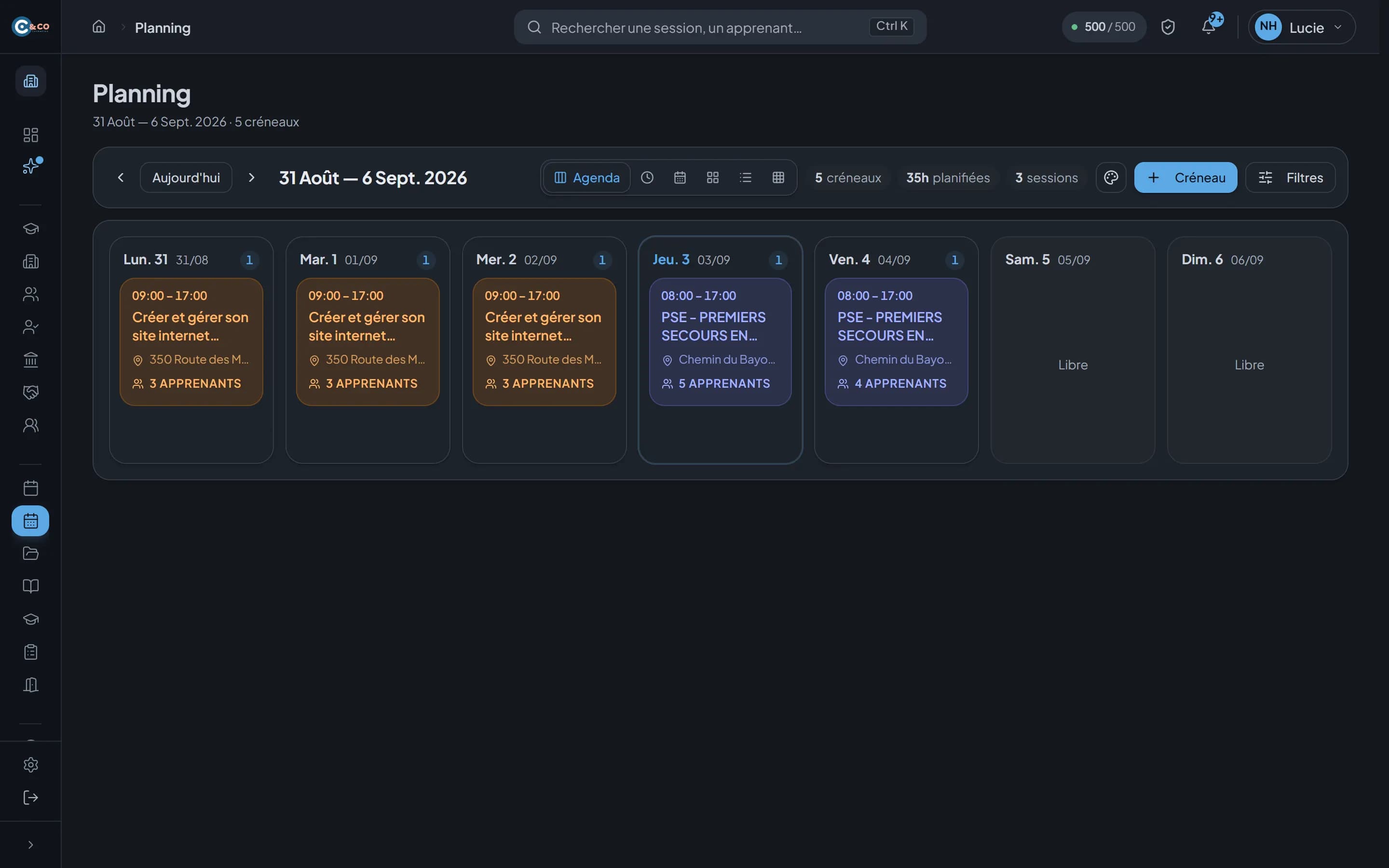Image resolution: width=1389 pixels, height=868 pixels.
Task: Open the folder documents sidebar icon
Action: (x=30, y=554)
